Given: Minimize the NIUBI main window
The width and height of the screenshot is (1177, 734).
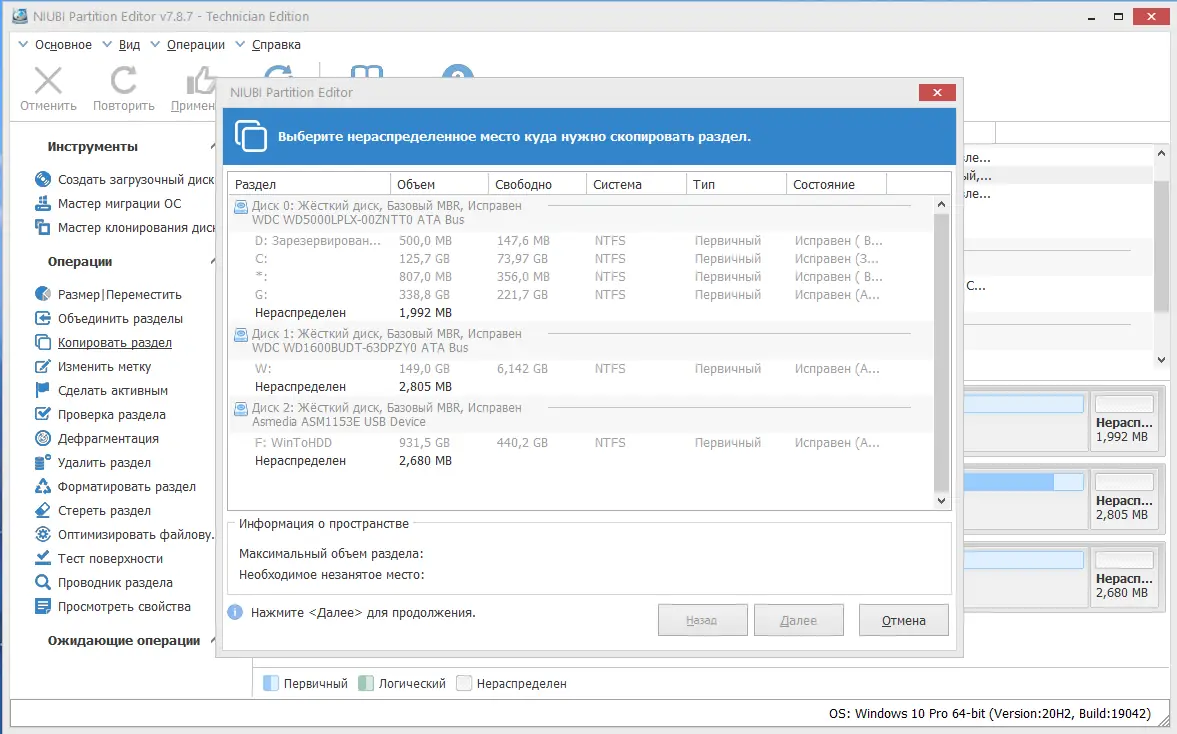Looking at the screenshot, I should tap(1091, 17).
